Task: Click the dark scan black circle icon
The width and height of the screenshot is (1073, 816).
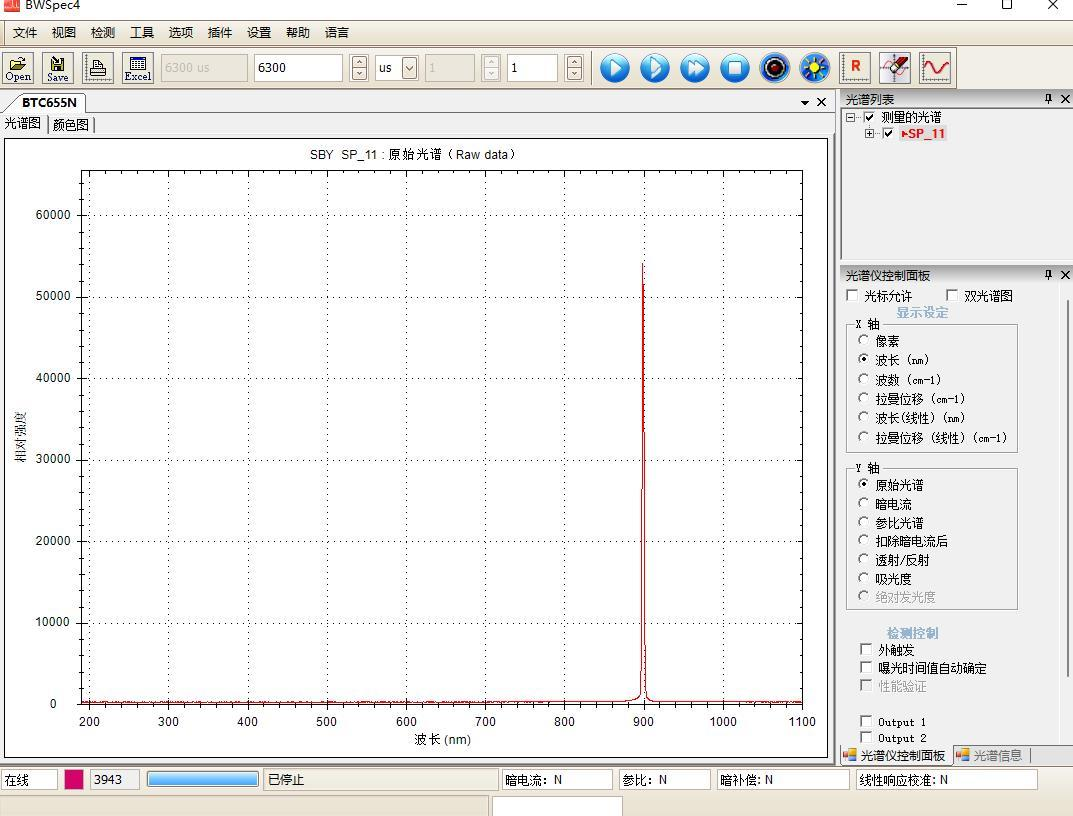Action: tap(775, 68)
